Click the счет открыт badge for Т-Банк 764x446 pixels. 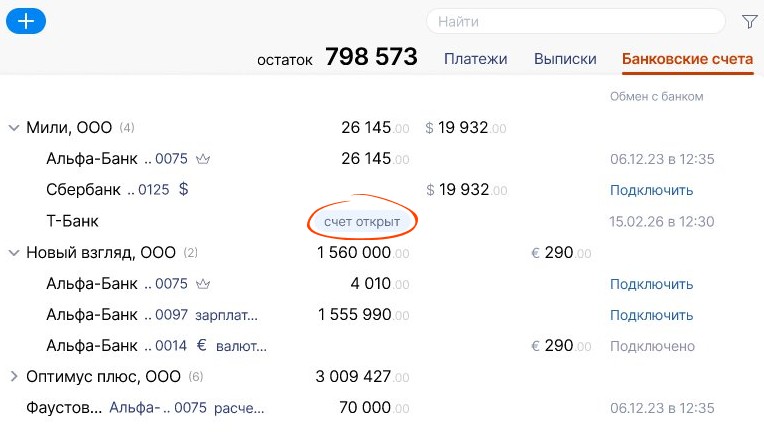[x=362, y=222]
